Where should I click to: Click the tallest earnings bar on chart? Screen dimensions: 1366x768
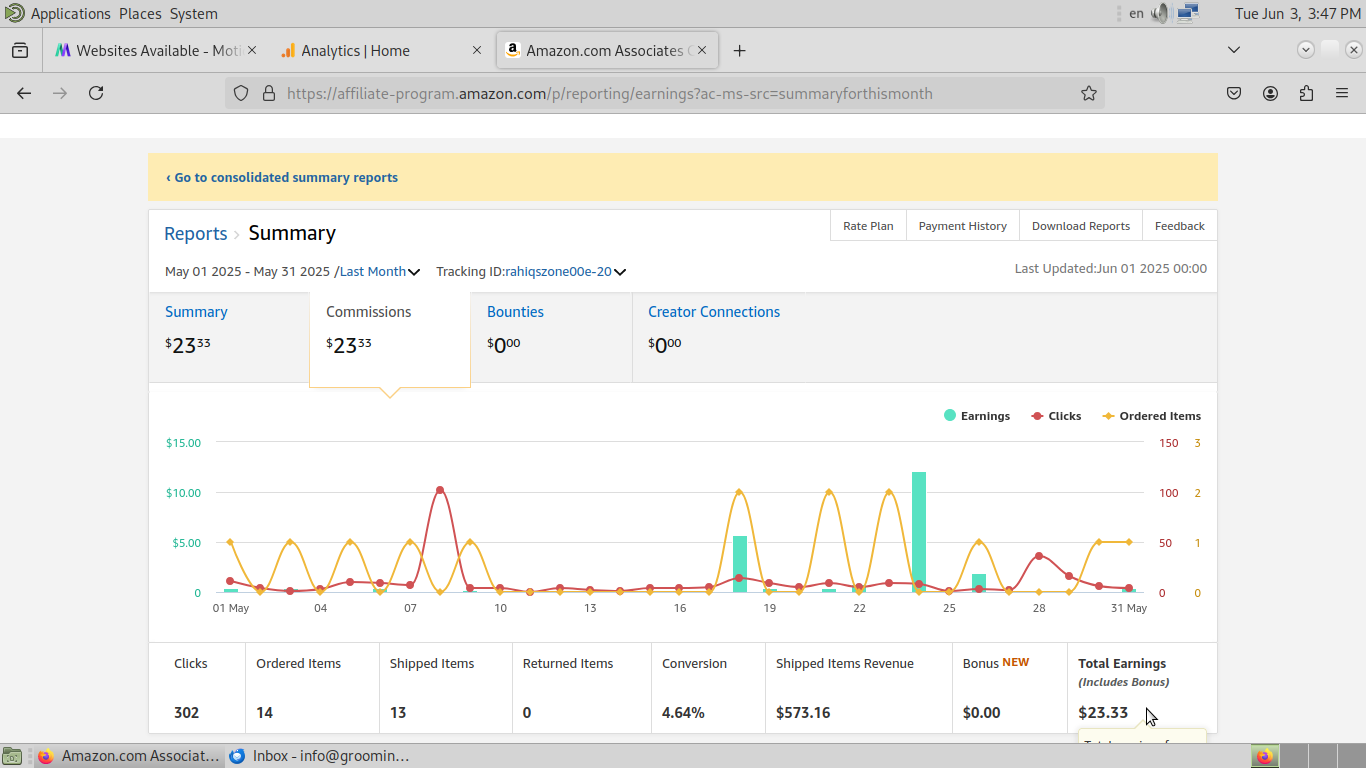[919, 532]
